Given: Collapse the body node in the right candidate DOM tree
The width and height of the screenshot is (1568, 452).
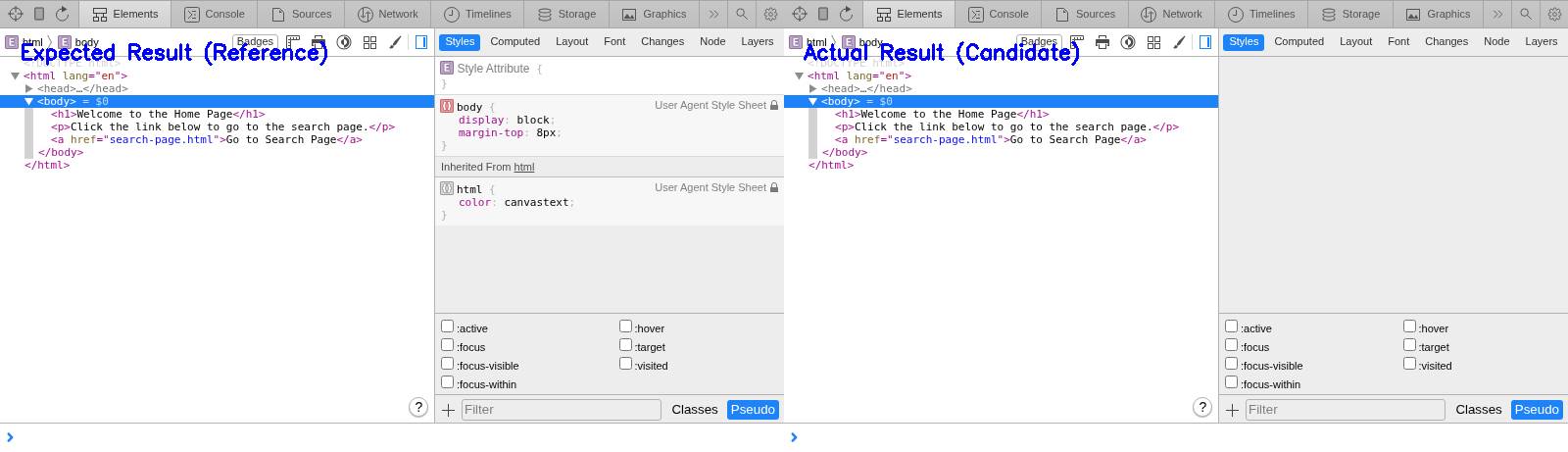Looking at the screenshot, I should (812, 101).
